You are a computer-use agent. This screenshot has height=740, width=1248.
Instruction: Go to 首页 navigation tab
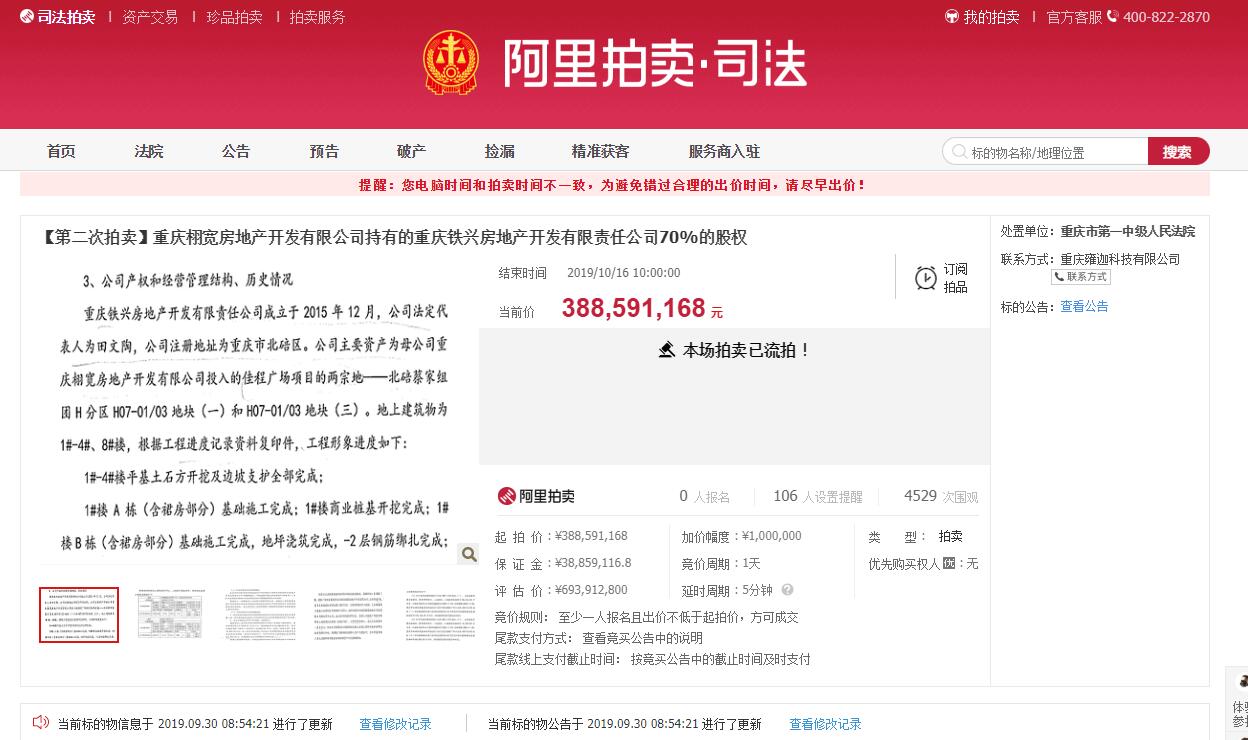(x=61, y=151)
